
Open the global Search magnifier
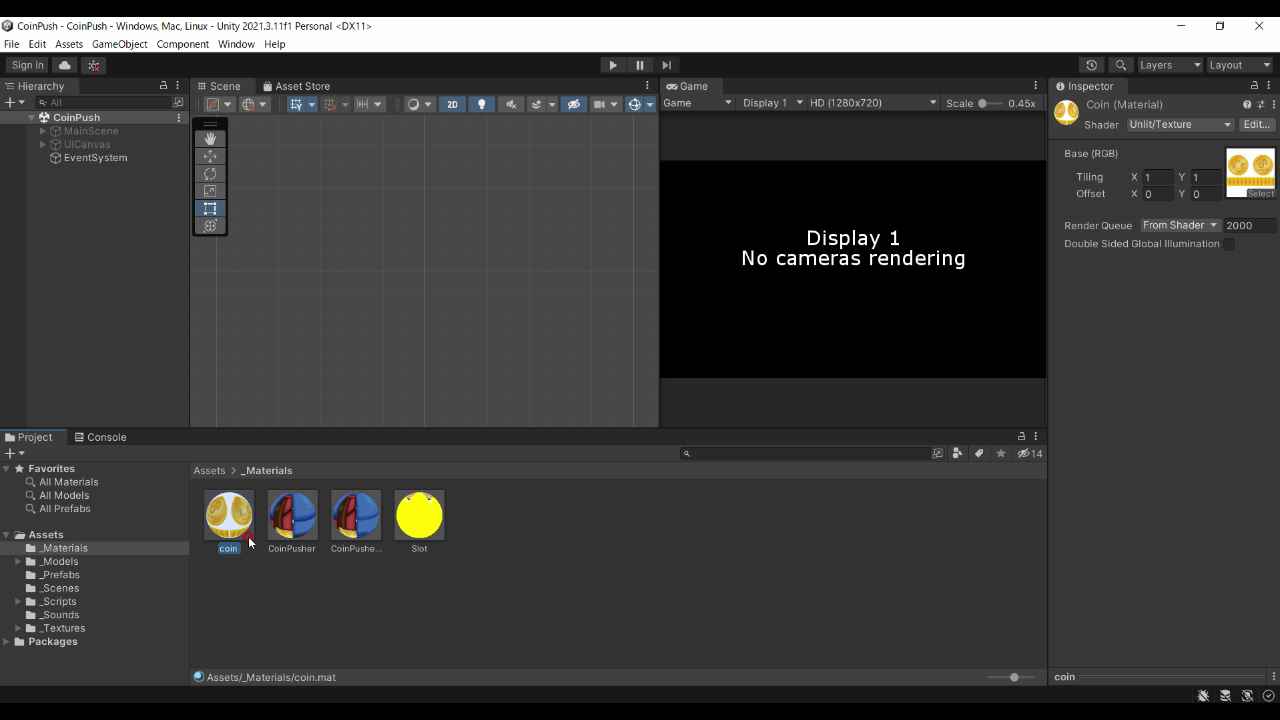tap(1121, 65)
